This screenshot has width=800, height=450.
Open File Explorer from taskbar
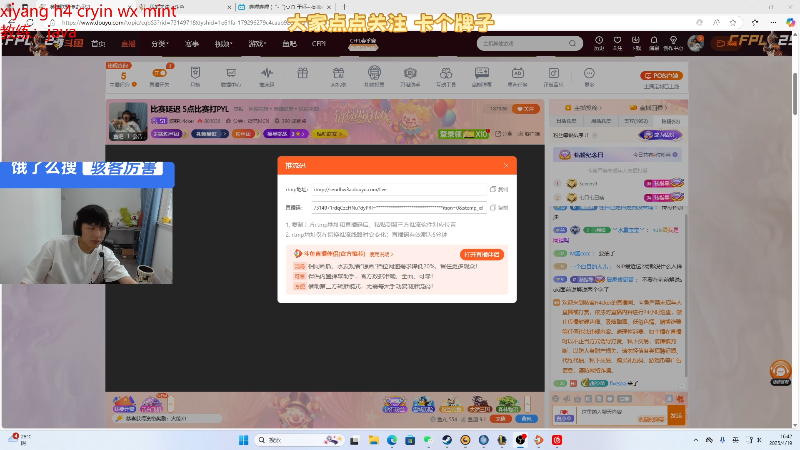(x=373, y=440)
